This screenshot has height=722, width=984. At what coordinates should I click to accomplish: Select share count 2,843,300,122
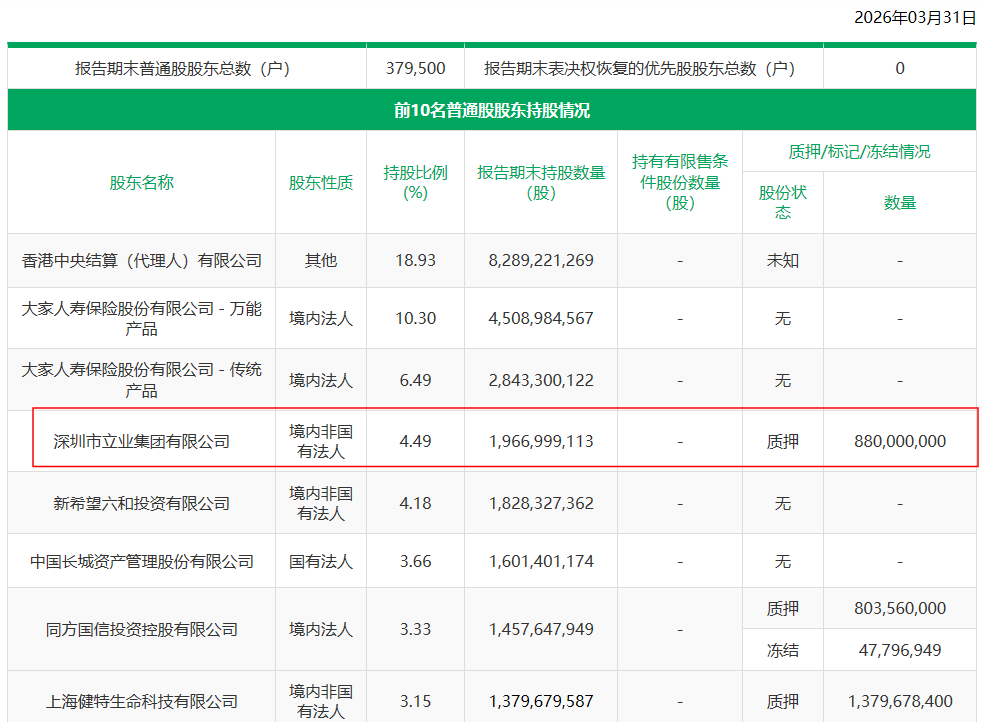pyautogui.click(x=541, y=380)
